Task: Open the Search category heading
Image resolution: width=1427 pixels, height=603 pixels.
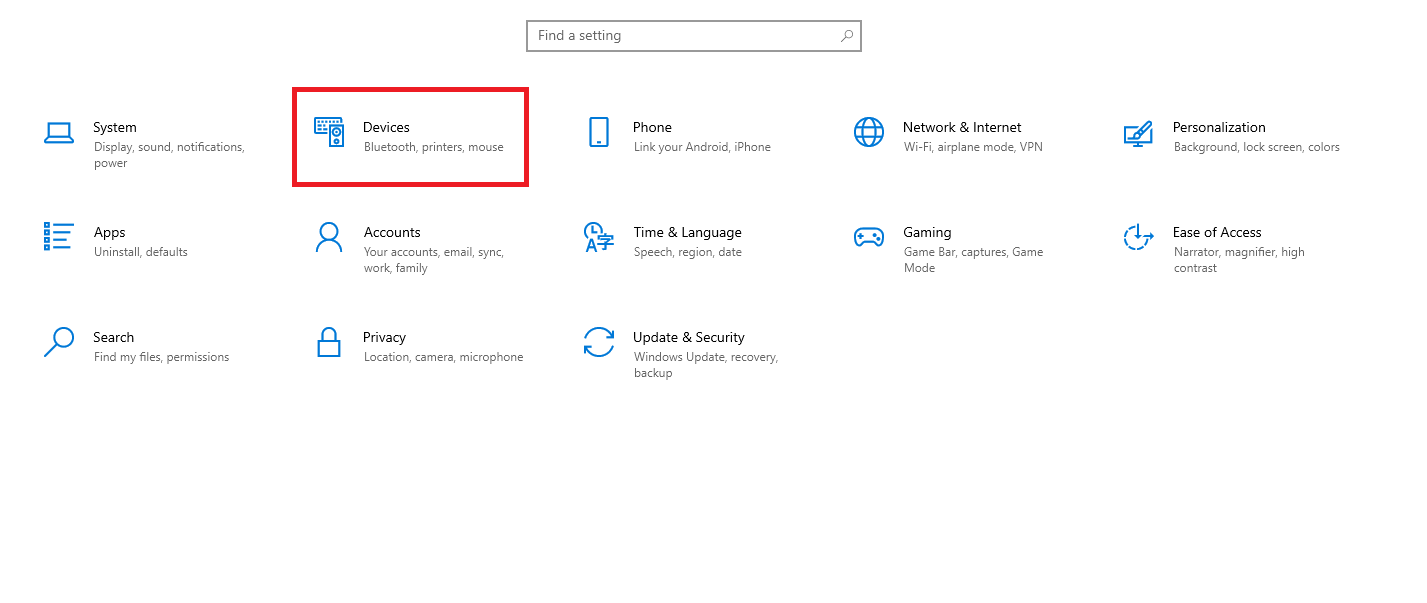Action: (x=114, y=337)
